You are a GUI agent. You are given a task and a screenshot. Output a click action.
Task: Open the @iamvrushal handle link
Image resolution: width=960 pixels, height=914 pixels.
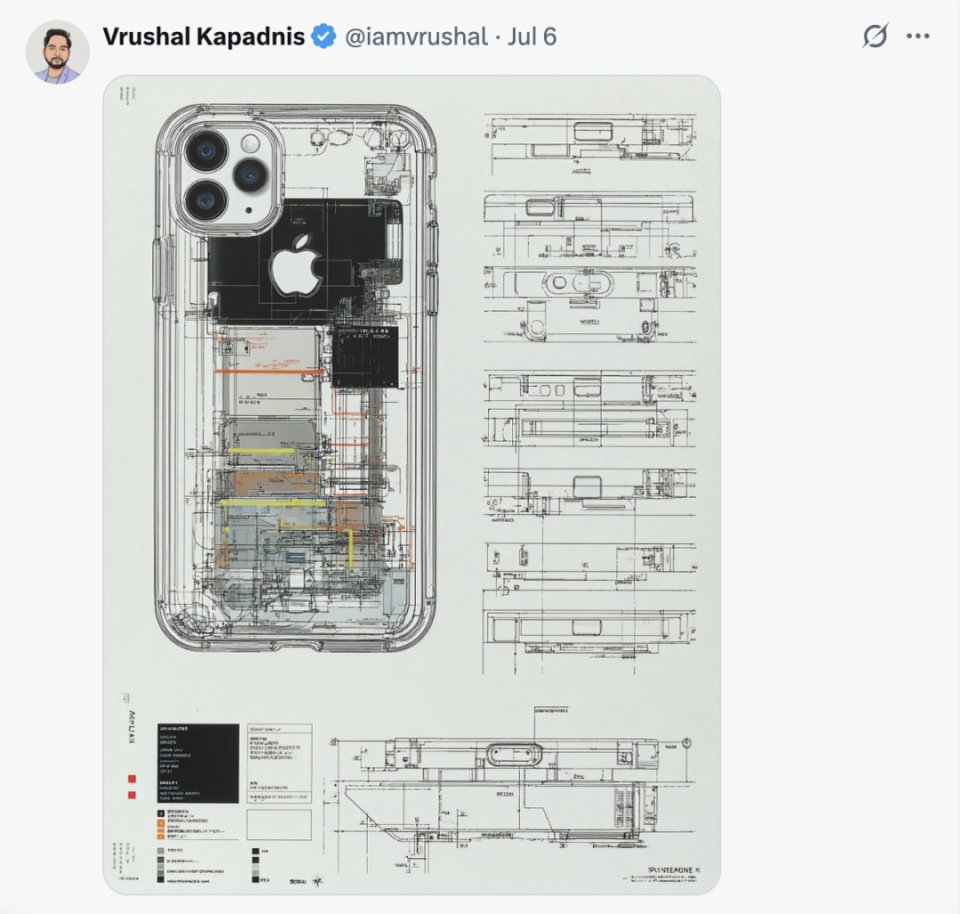pyautogui.click(x=416, y=37)
